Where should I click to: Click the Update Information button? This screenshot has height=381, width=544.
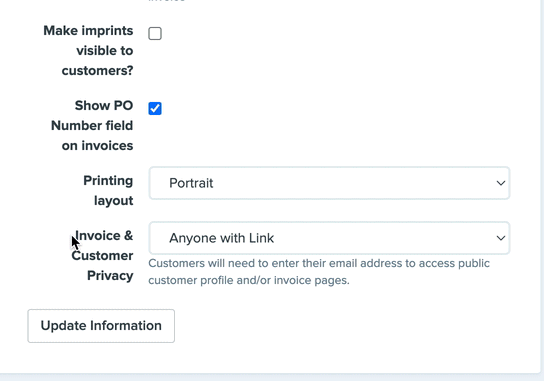[101, 326]
